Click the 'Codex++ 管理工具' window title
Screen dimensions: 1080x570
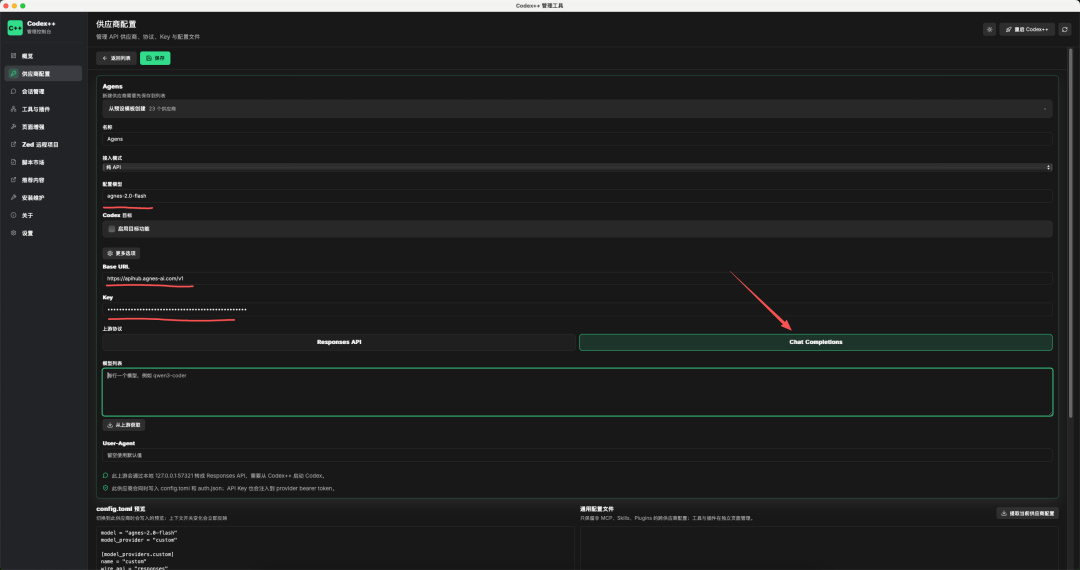coord(539,6)
